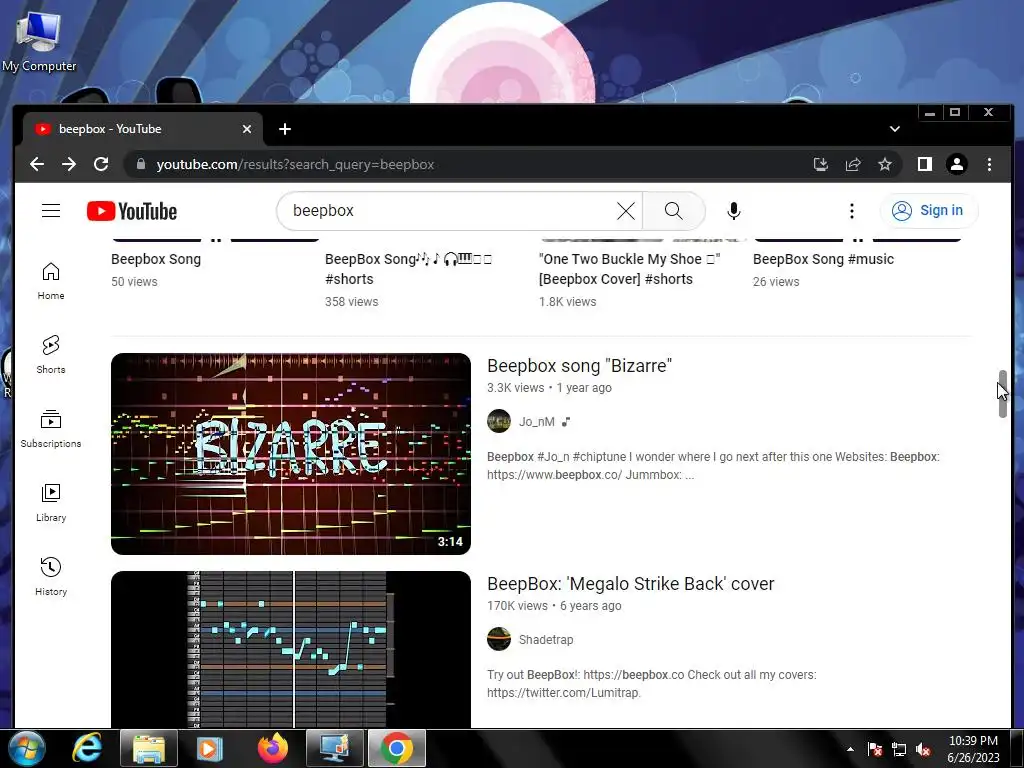Viewport: 1024px width, 768px height.
Task: Click the page vertical scrollbar thumb
Action: click(x=1002, y=394)
